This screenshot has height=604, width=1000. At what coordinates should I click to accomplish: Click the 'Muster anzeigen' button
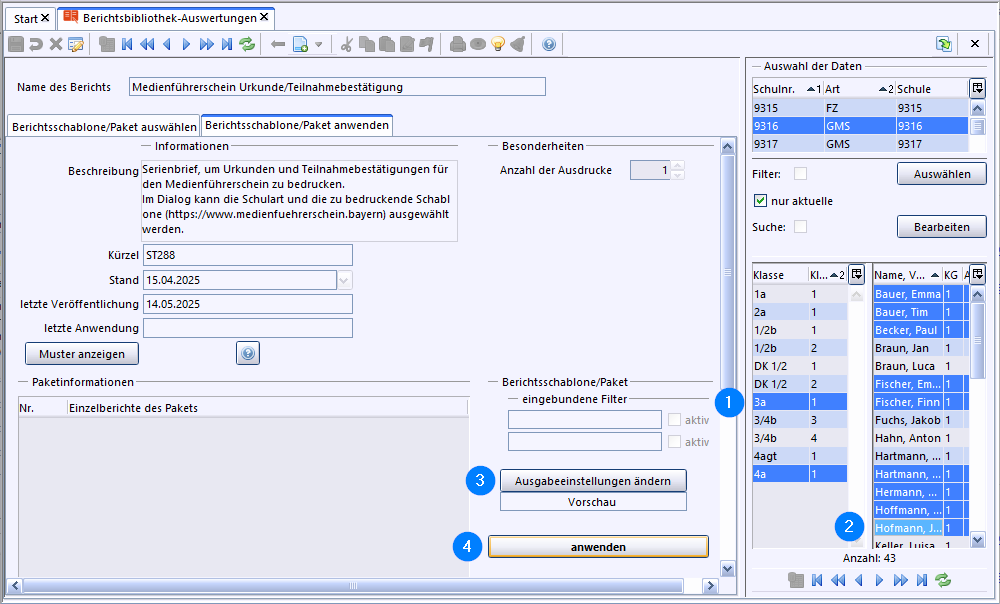click(82, 353)
